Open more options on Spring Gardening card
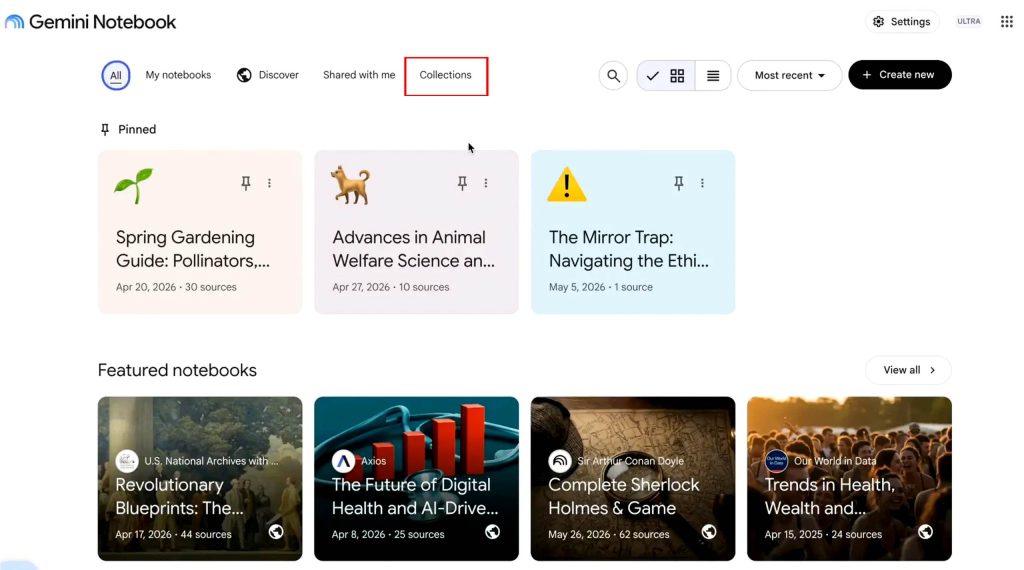1024x570 pixels. pyautogui.click(x=269, y=183)
